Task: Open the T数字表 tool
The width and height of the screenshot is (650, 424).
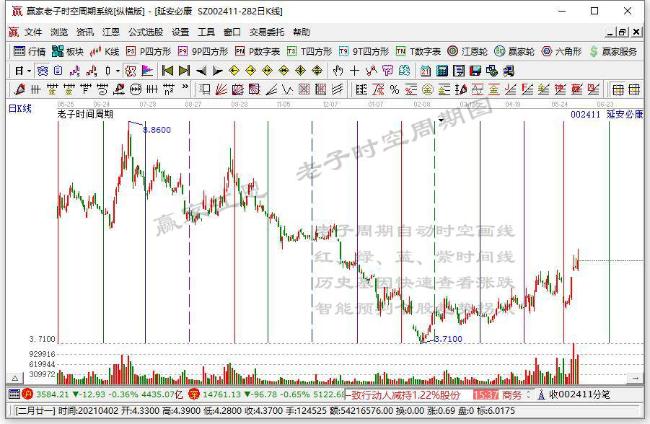Action: 418,51
